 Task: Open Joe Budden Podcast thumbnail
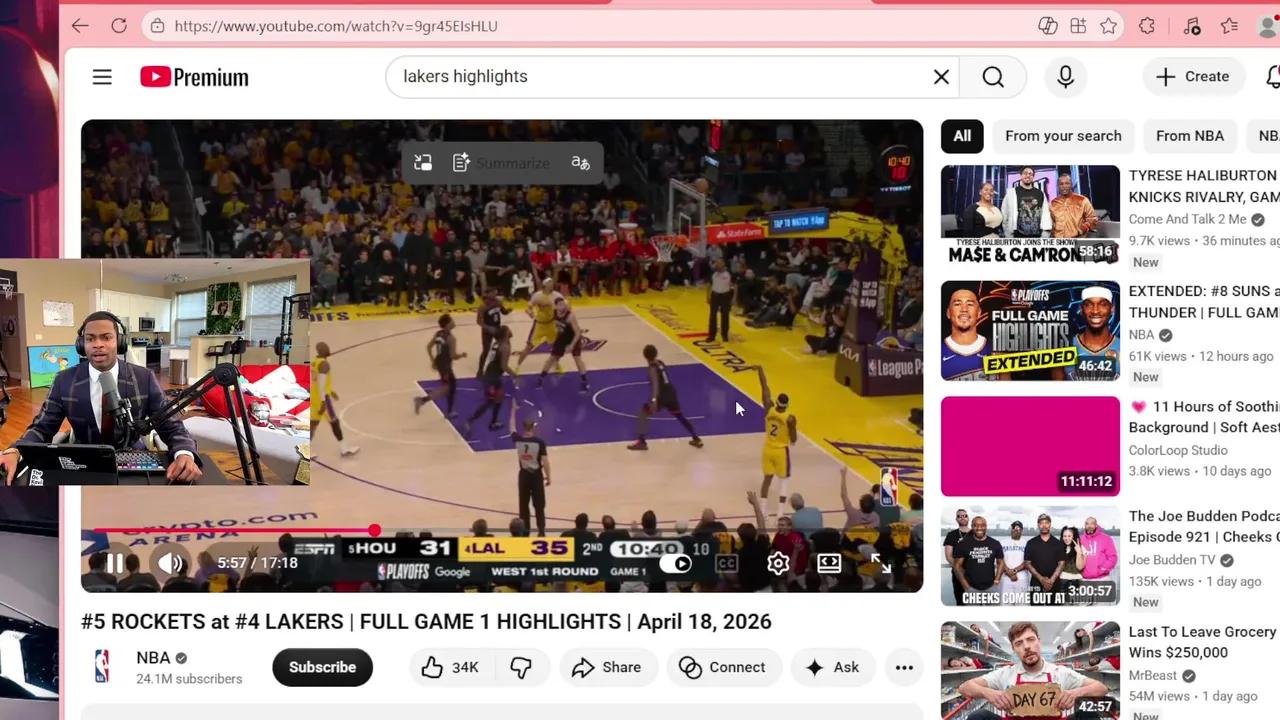point(1030,556)
